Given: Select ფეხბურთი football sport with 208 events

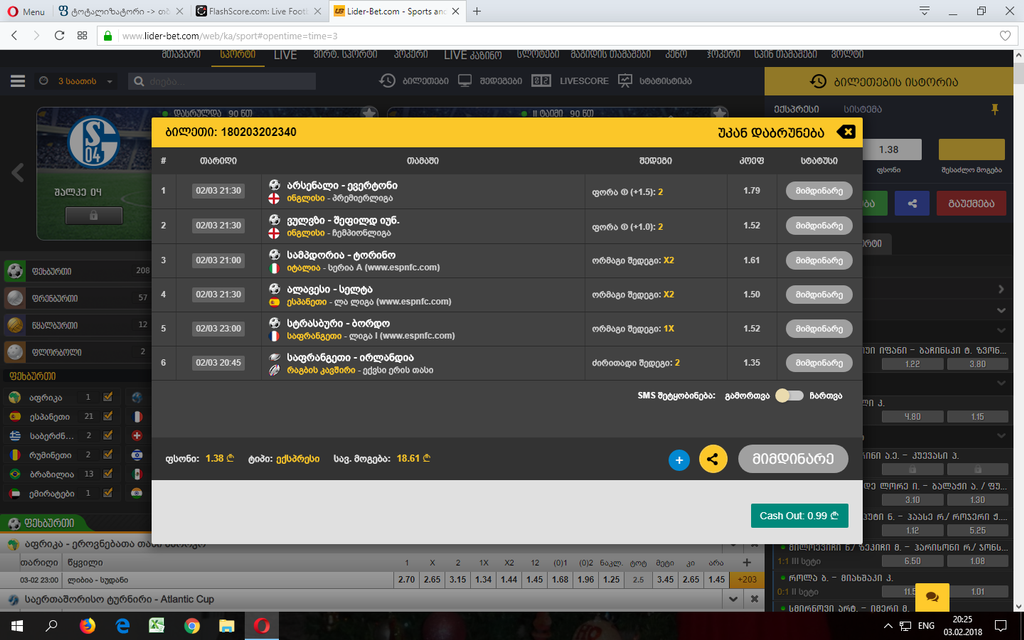Looking at the screenshot, I should pyautogui.click(x=77, y=270).
